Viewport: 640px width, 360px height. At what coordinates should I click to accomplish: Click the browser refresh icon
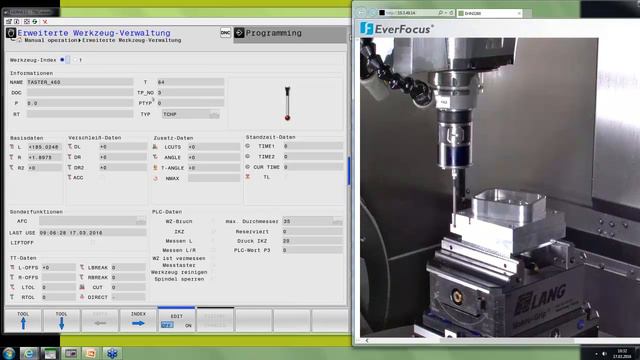tap(451, 13)
